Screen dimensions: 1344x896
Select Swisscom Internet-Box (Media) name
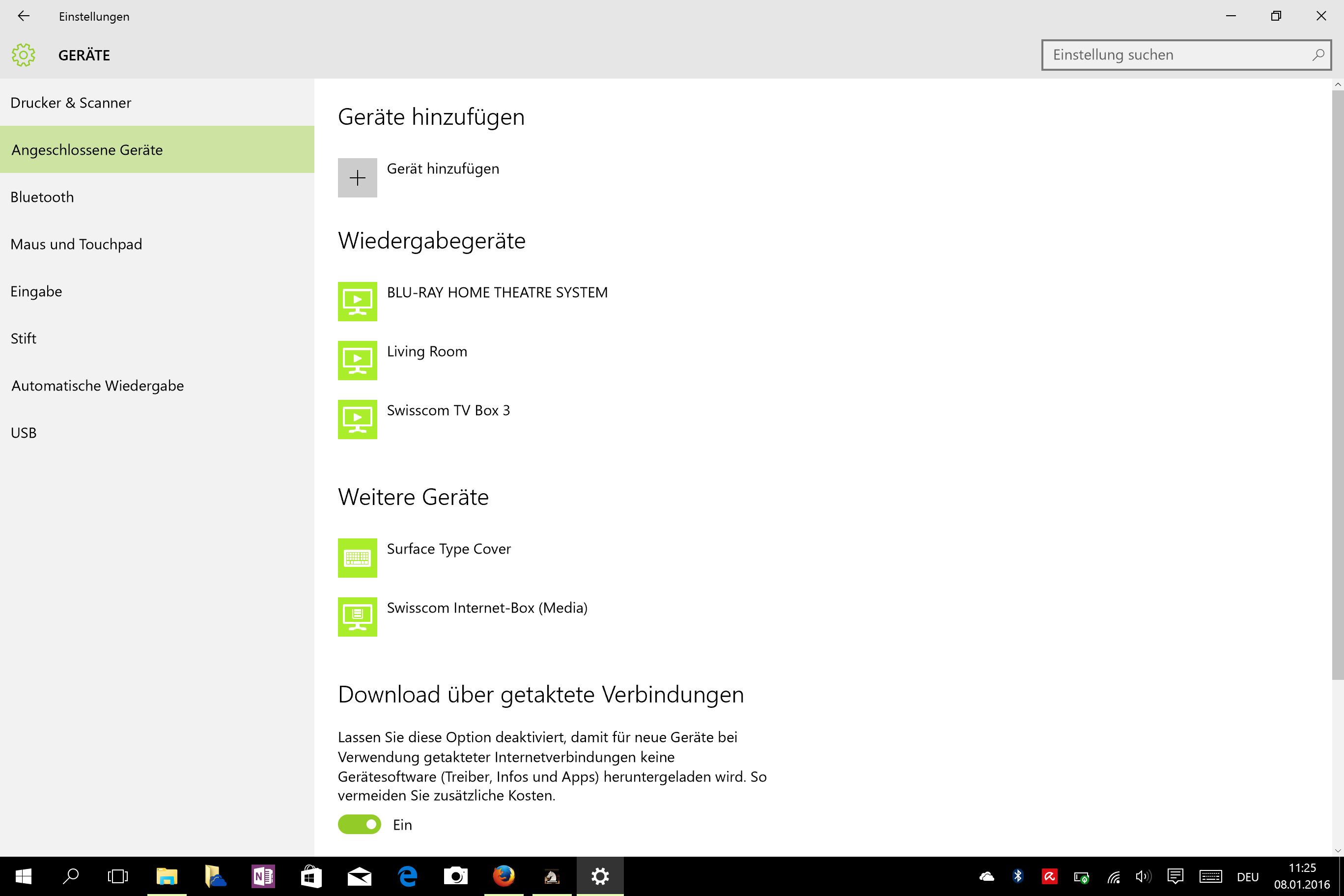(487, 608)
